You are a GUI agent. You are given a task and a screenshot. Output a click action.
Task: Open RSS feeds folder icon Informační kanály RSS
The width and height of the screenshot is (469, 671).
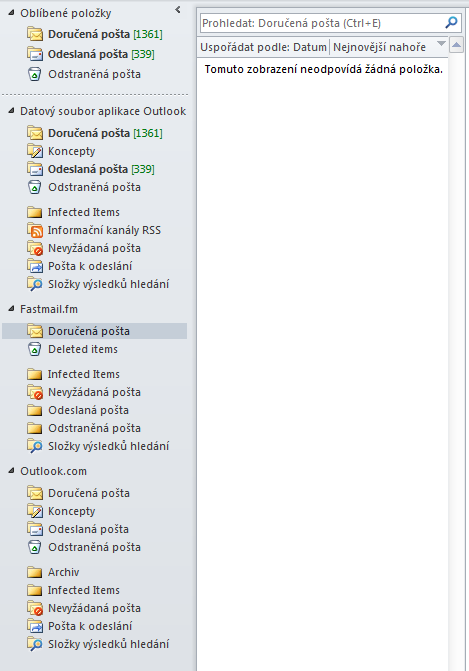pyautogui.click(x=35, y=230)
